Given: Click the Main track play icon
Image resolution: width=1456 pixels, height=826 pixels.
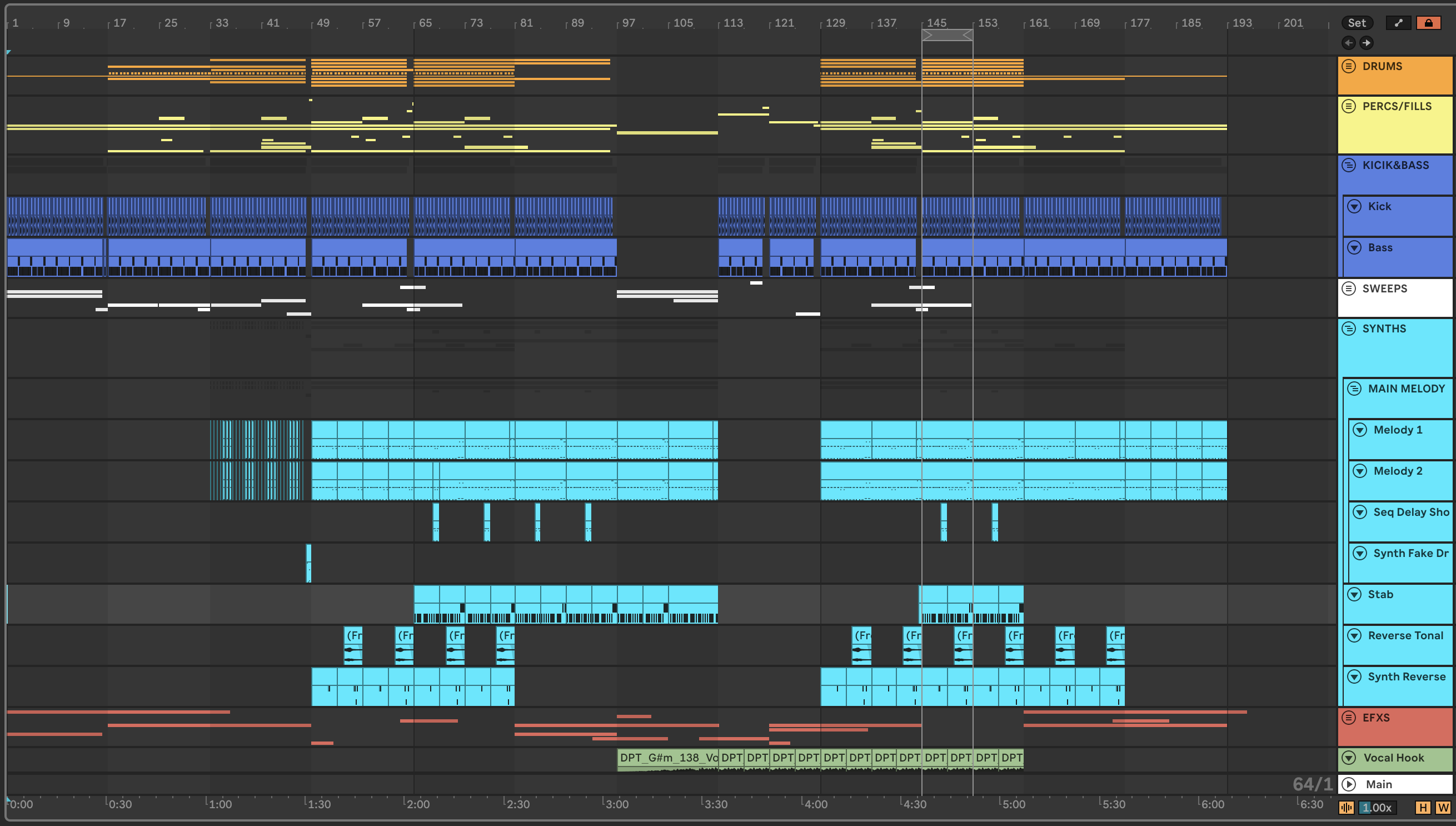Looking at the screenshot, I should point(1349,784).
